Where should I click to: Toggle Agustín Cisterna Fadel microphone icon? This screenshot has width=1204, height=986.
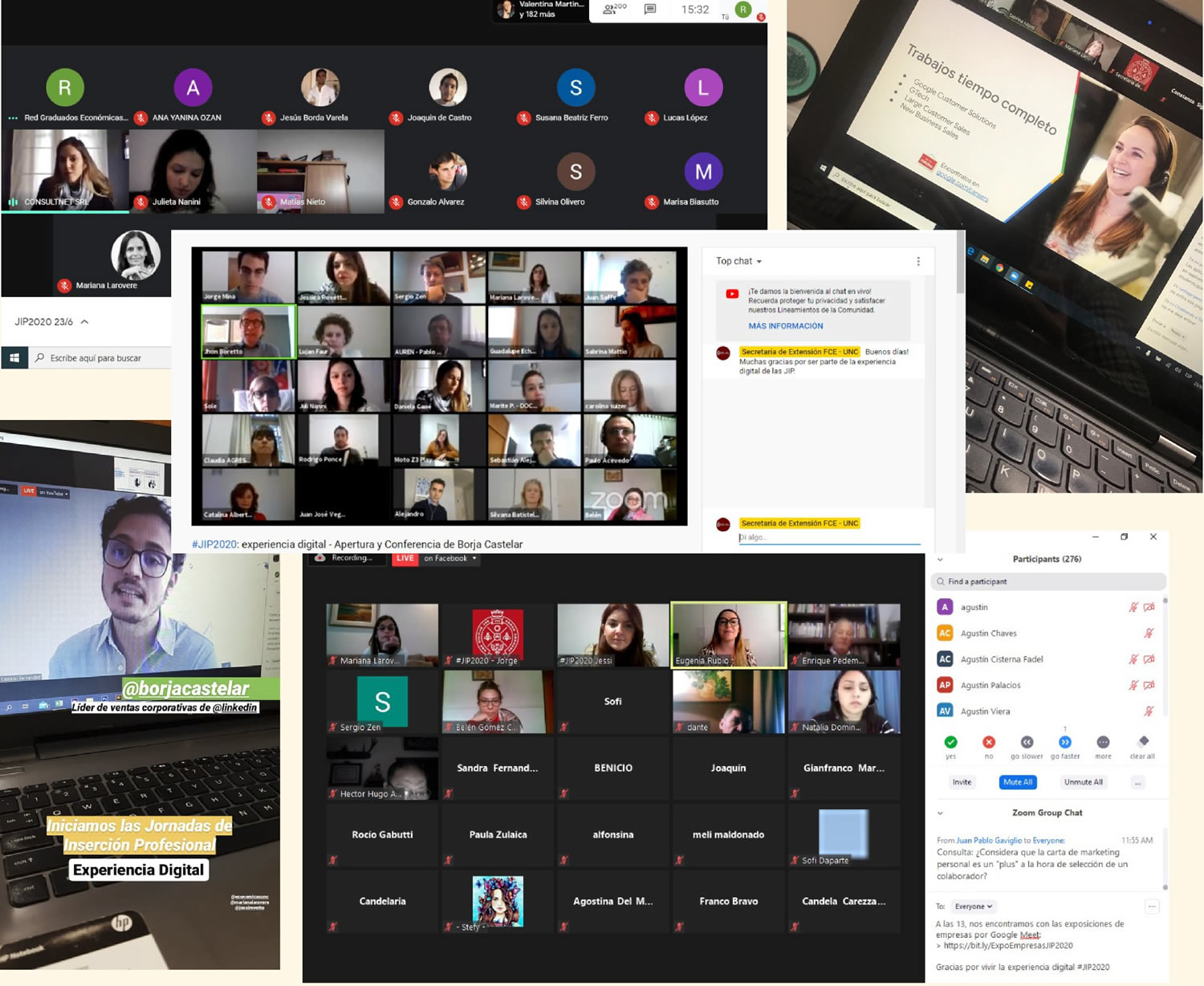point(1133,659)
